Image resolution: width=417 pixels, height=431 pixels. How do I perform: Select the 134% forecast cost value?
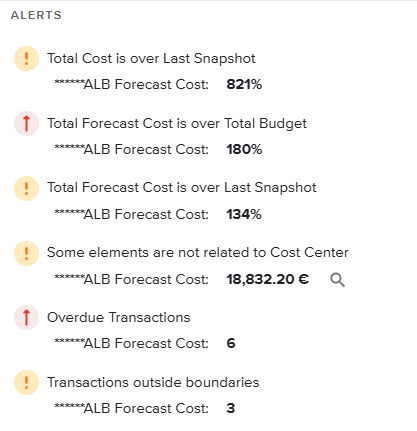click(244, 214)
